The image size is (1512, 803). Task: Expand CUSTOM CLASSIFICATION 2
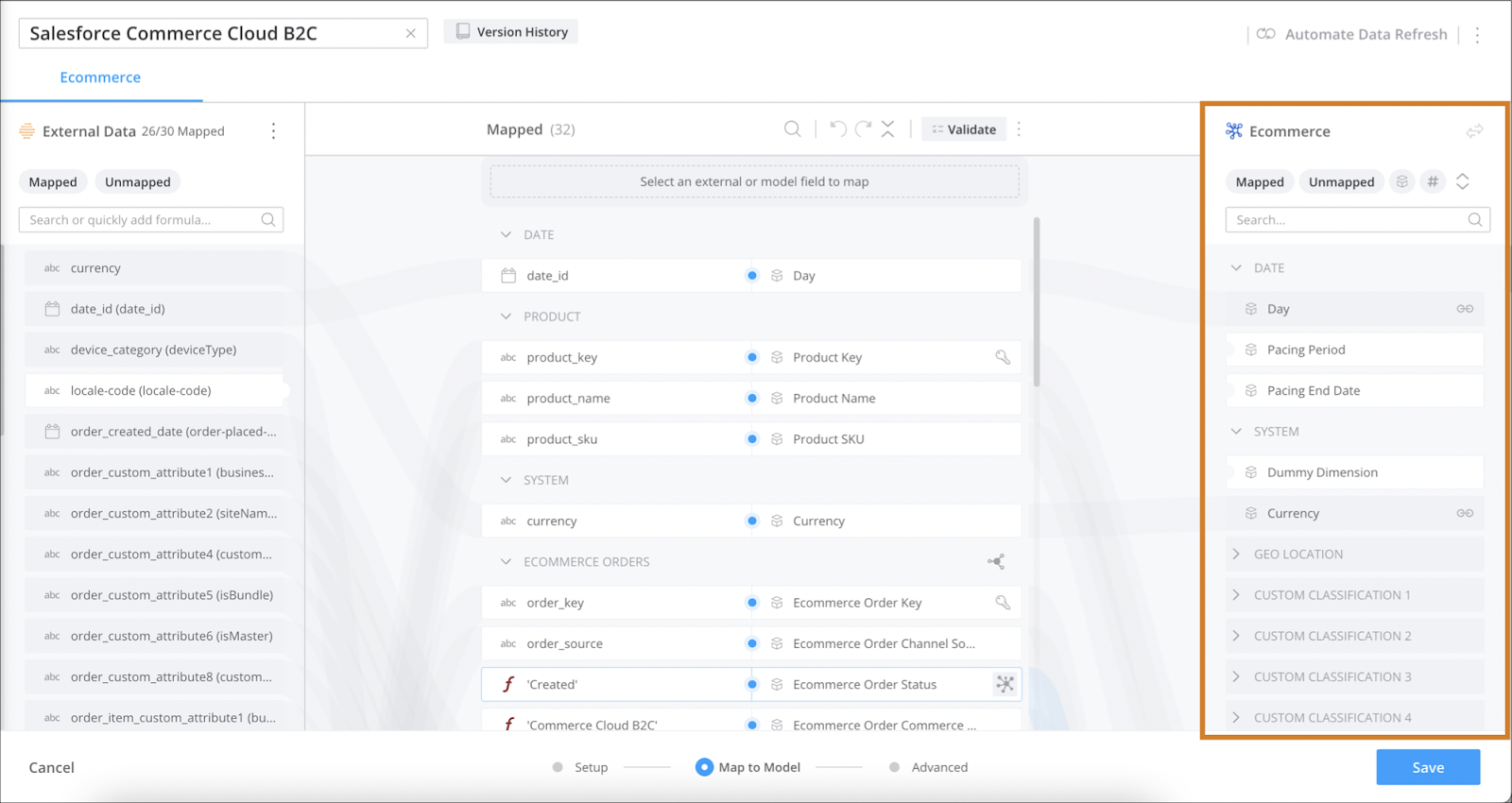click(1354, 636)
